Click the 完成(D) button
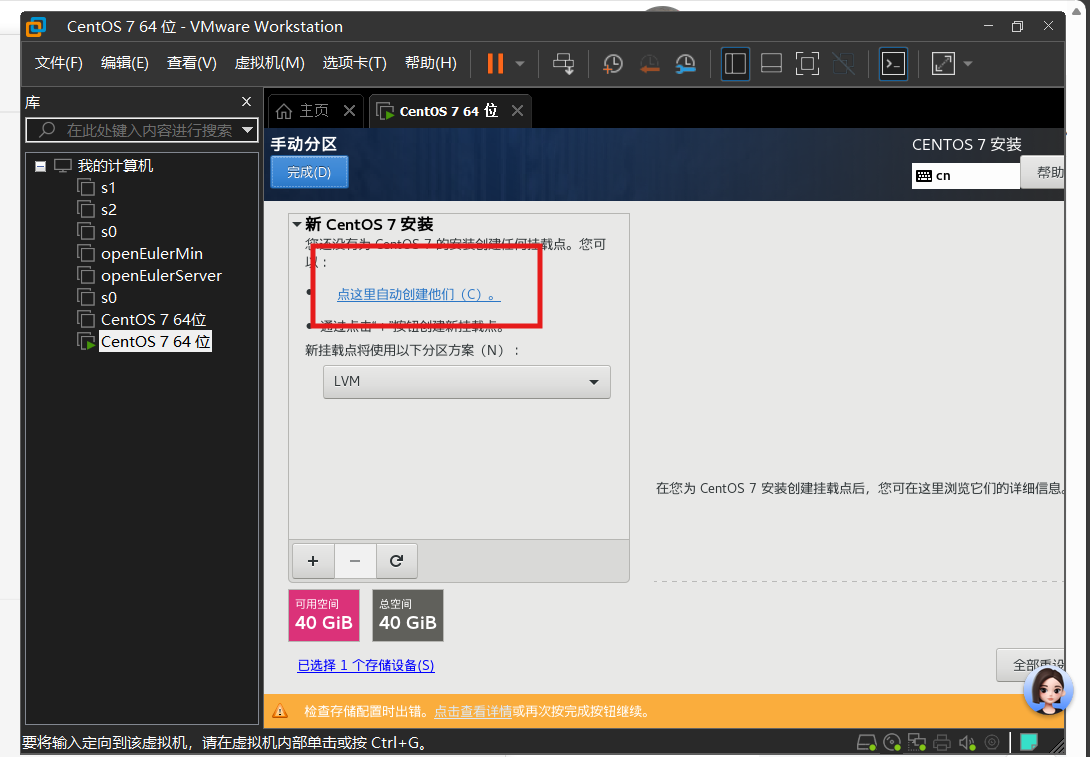This screenshot has height=757, width=1090. click(309, 172)
